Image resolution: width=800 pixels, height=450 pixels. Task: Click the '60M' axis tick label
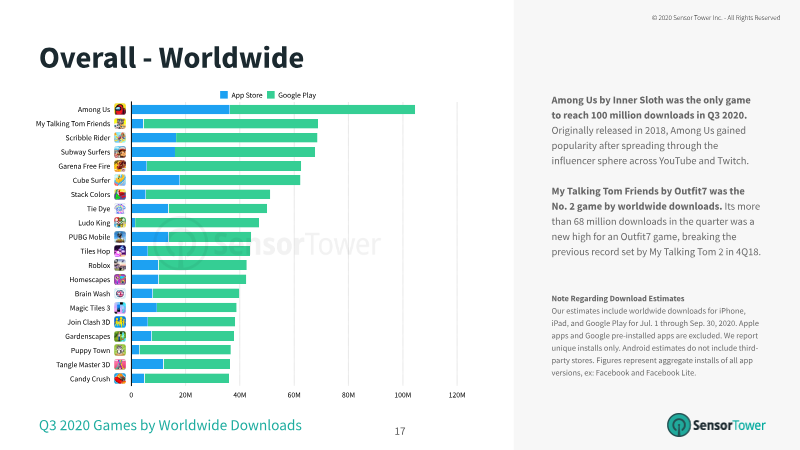point(294,395)
